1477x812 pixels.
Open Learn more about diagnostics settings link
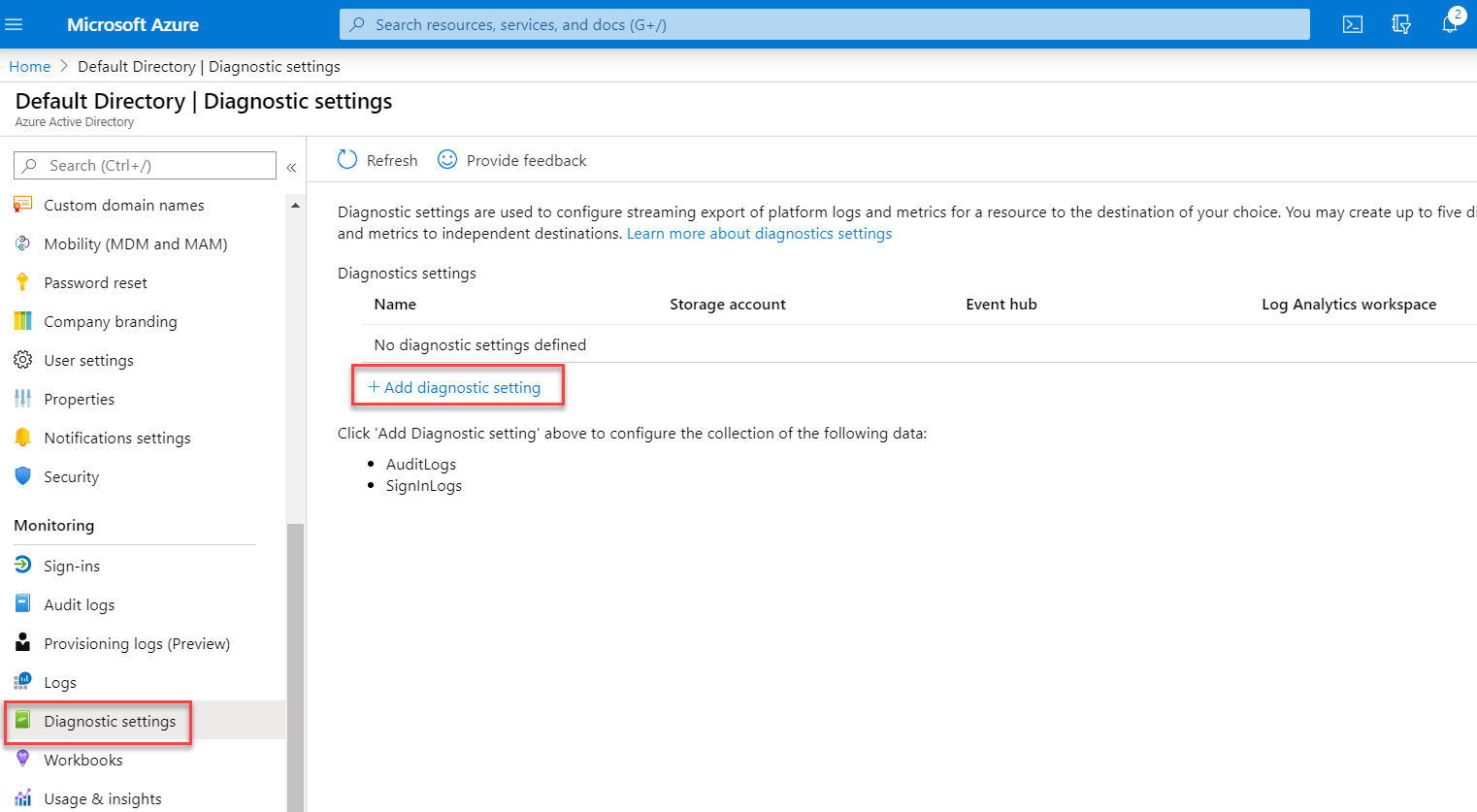759,233
